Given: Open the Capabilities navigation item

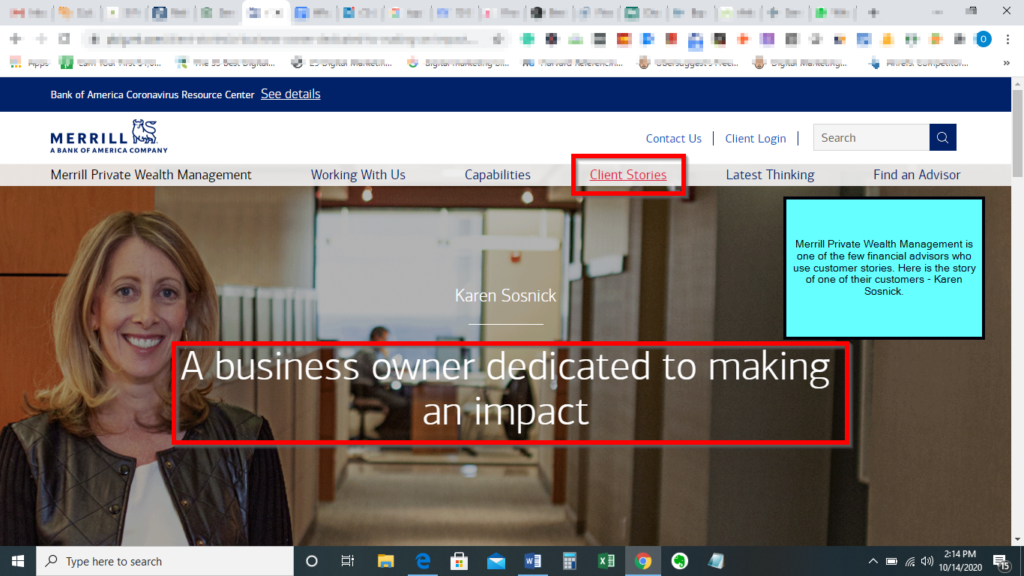Looking at the screenshot, I should tap(497, 175).
